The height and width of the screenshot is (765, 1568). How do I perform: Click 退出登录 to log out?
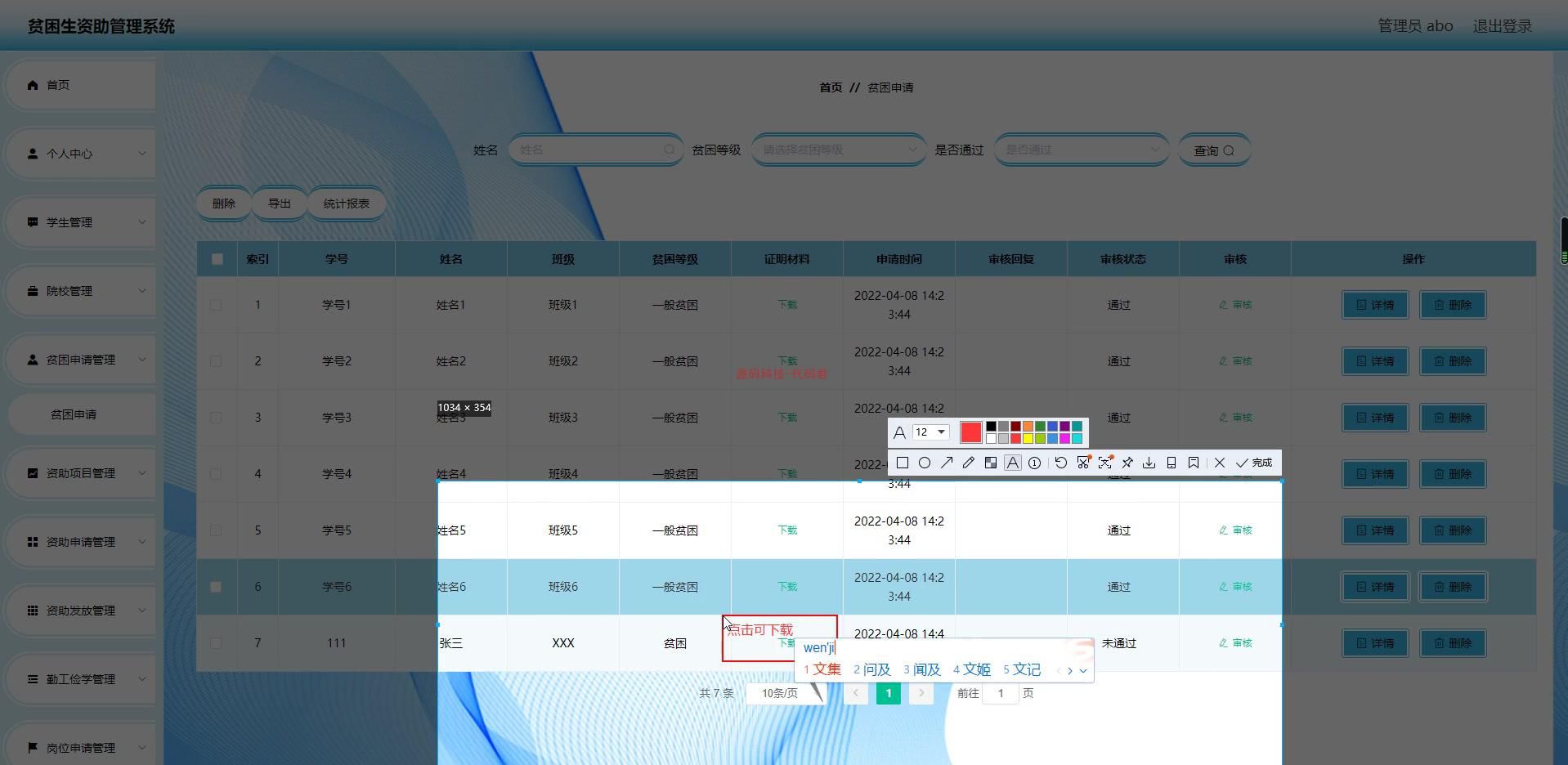coord(1503,26)
